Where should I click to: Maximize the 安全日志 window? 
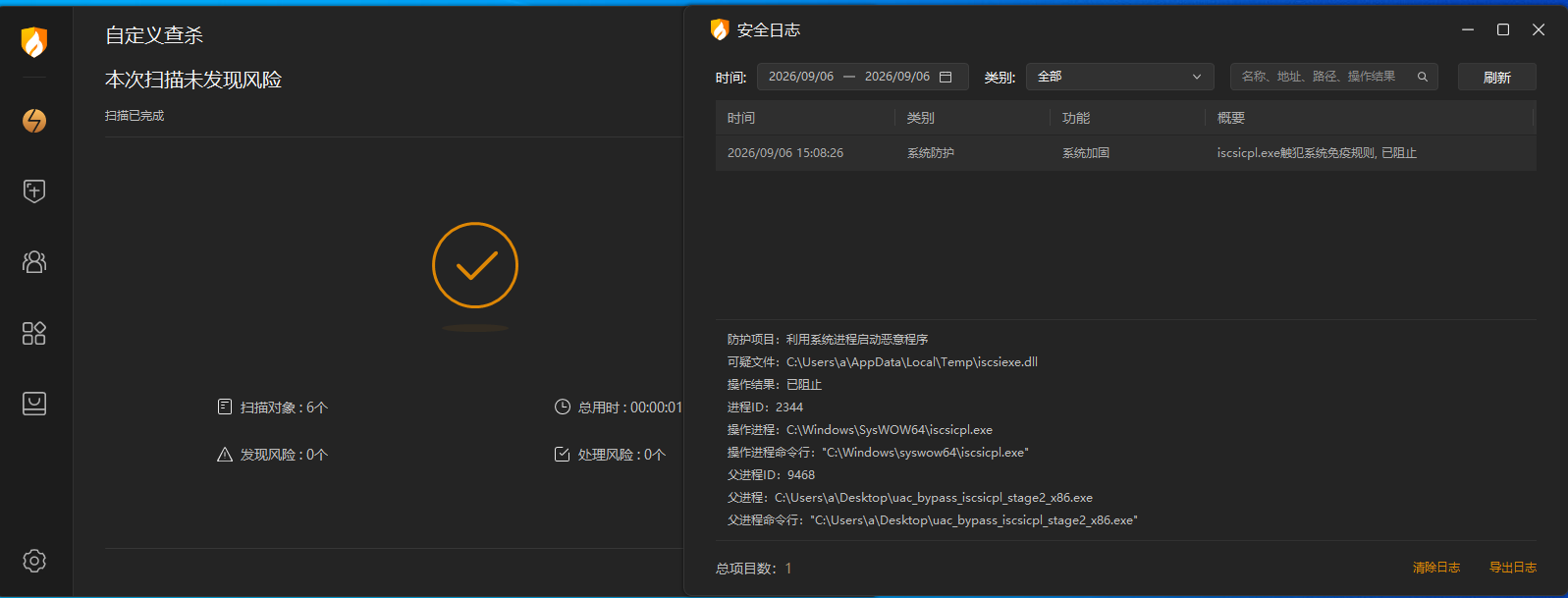(1502, 29)
